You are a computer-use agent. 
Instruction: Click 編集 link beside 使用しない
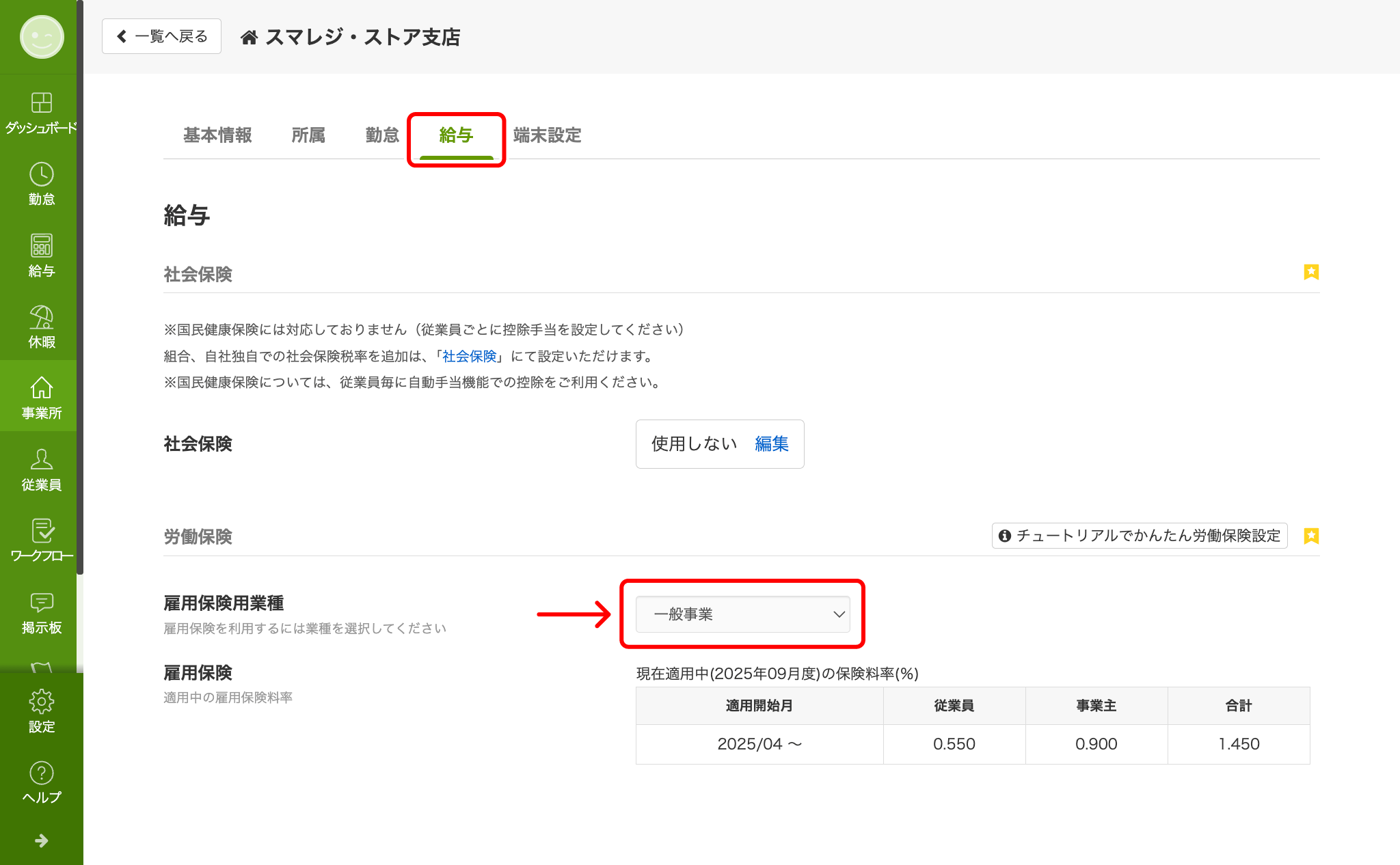coord(771,444)
